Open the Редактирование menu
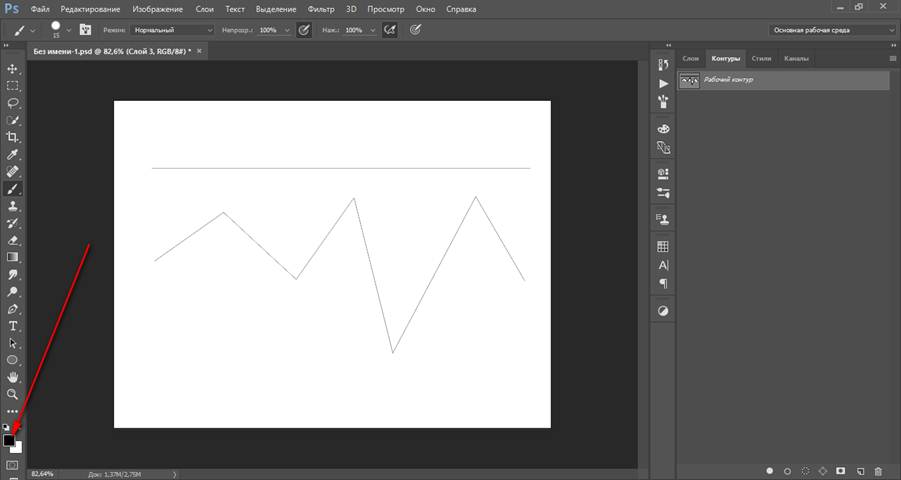The width and height of the screenshot is (901, 480). (x=91, y=9)
